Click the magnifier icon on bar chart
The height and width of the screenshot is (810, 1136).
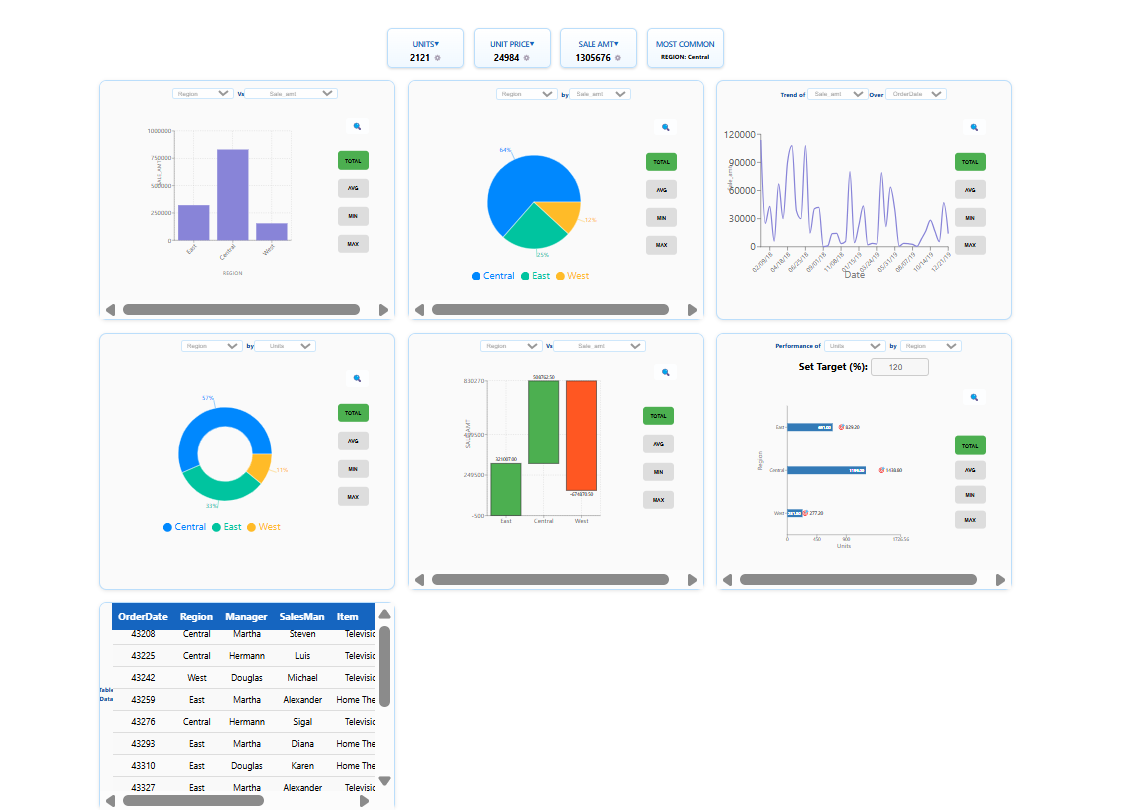[x=356, y=126]
